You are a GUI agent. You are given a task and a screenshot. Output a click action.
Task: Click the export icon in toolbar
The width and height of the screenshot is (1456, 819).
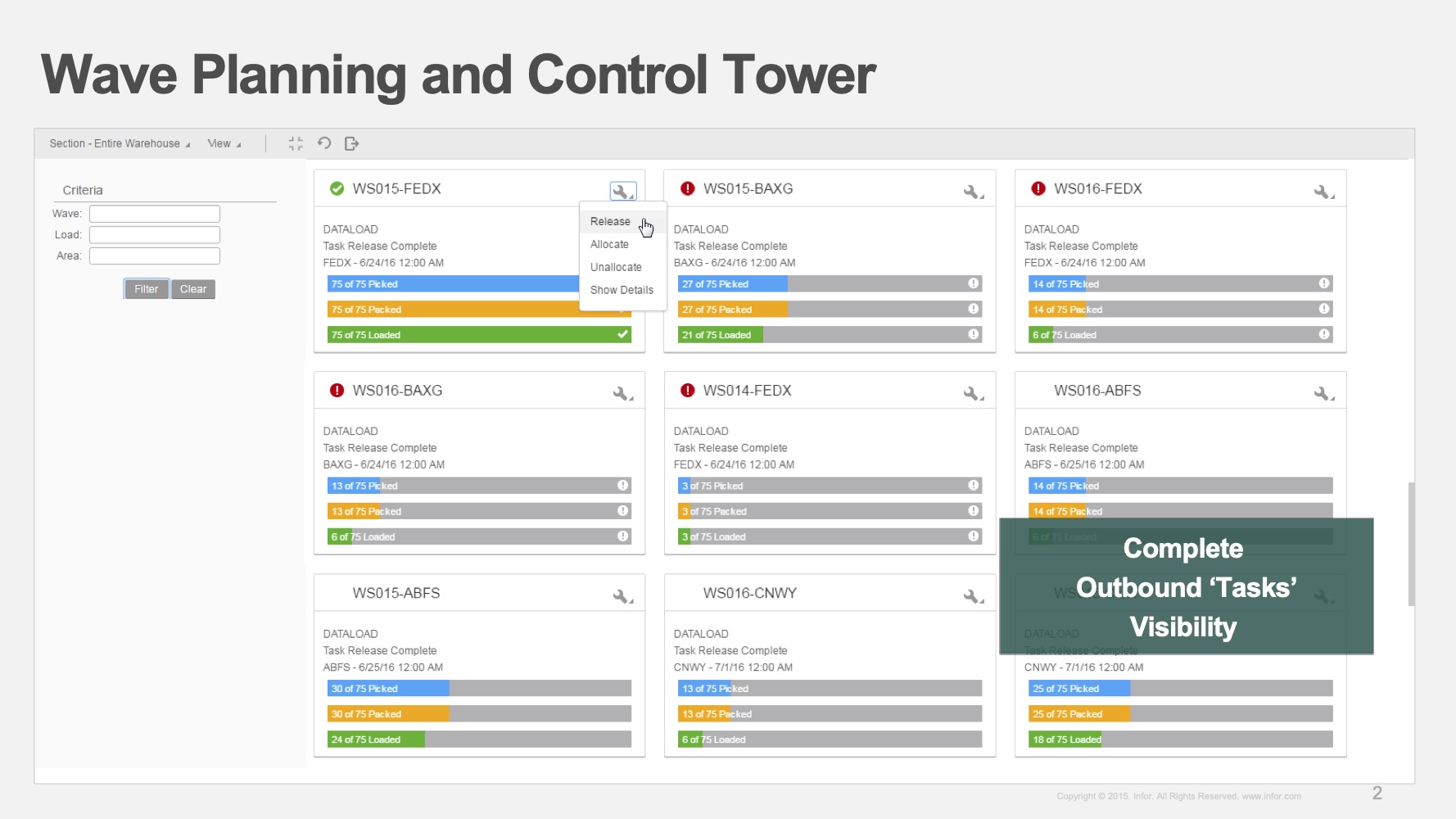[x=352, y=144]
